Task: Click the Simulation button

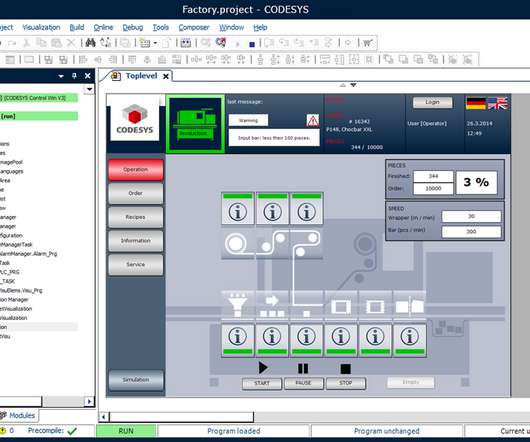Action: 136,380
